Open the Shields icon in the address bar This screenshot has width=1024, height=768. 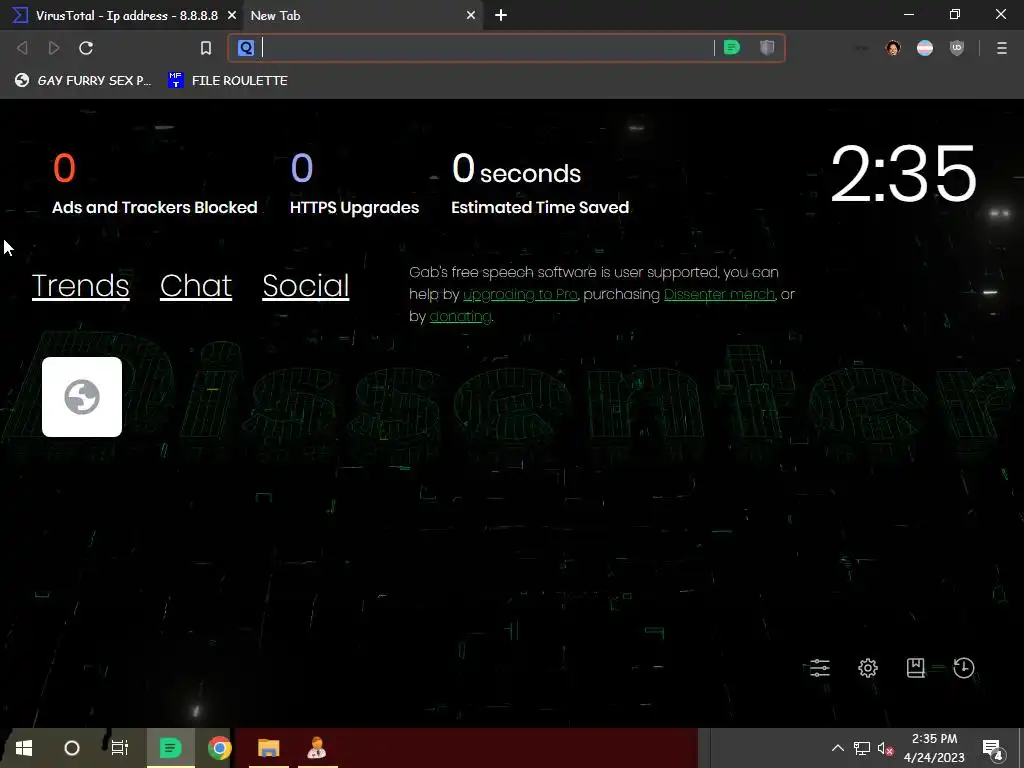tap(767, 48)
